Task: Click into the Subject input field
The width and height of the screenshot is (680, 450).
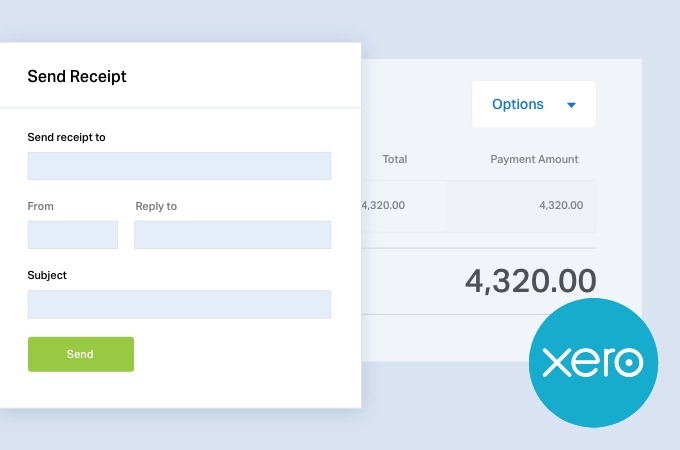Action: (179, 304)
